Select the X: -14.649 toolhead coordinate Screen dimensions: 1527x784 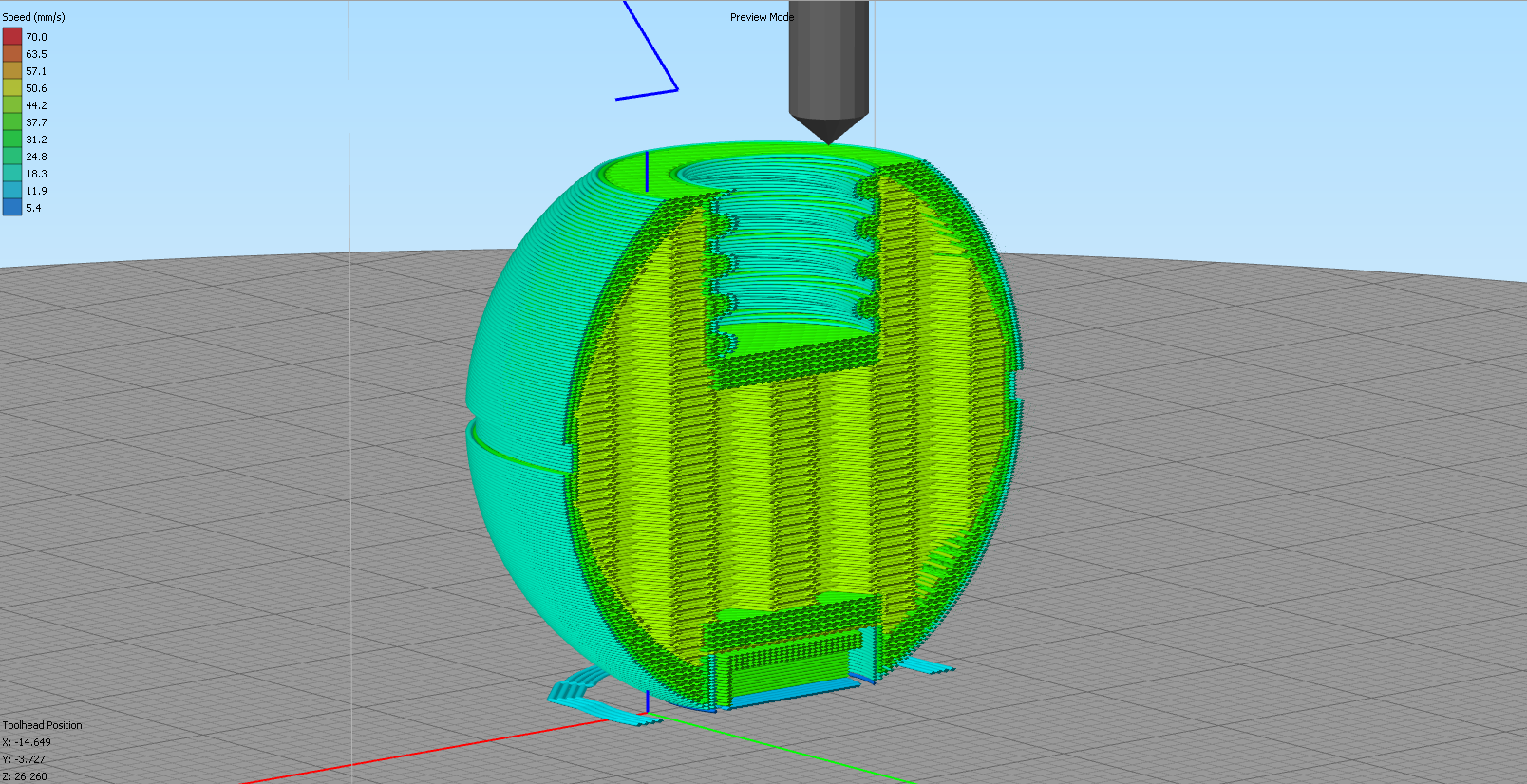(x=27, y=742)
